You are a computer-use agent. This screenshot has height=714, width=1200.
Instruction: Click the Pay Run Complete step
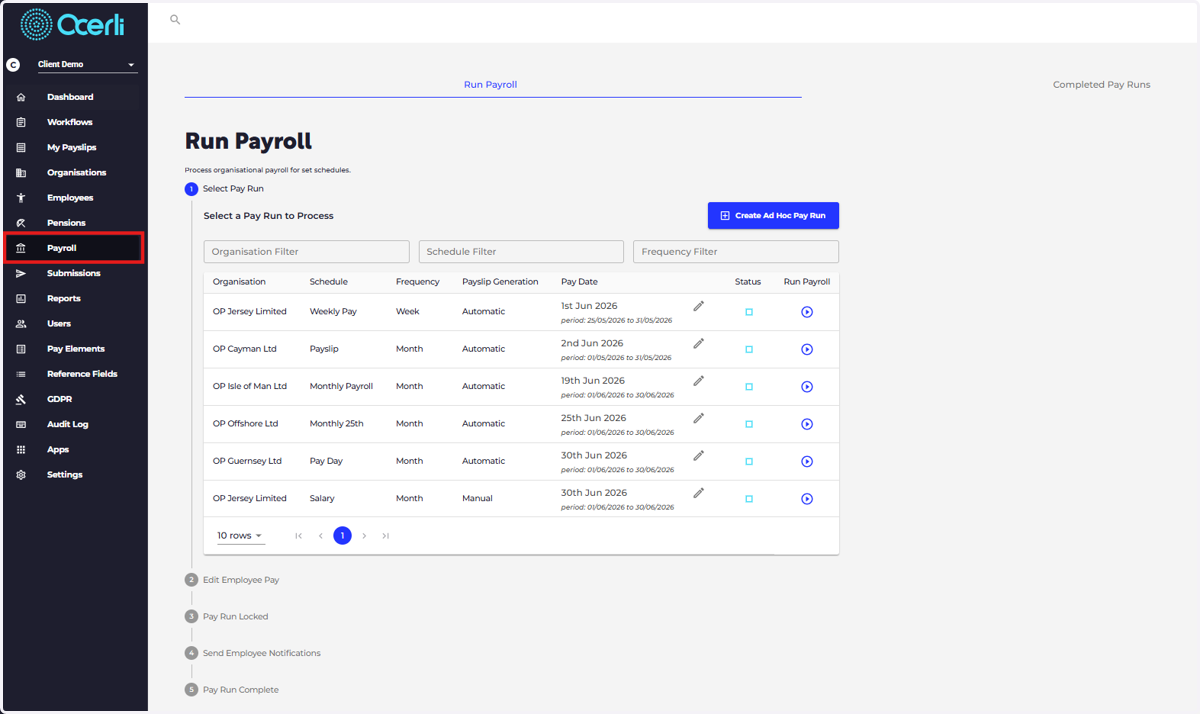tap(232, 690)
